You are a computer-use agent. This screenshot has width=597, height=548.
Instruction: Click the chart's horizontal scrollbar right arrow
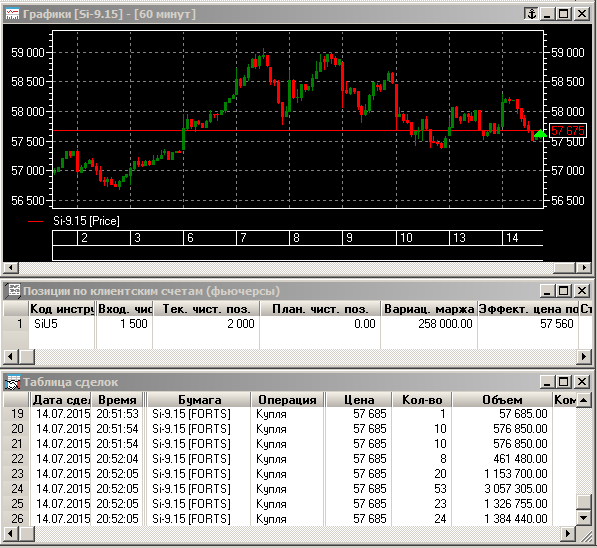click(x=584, y=268)
